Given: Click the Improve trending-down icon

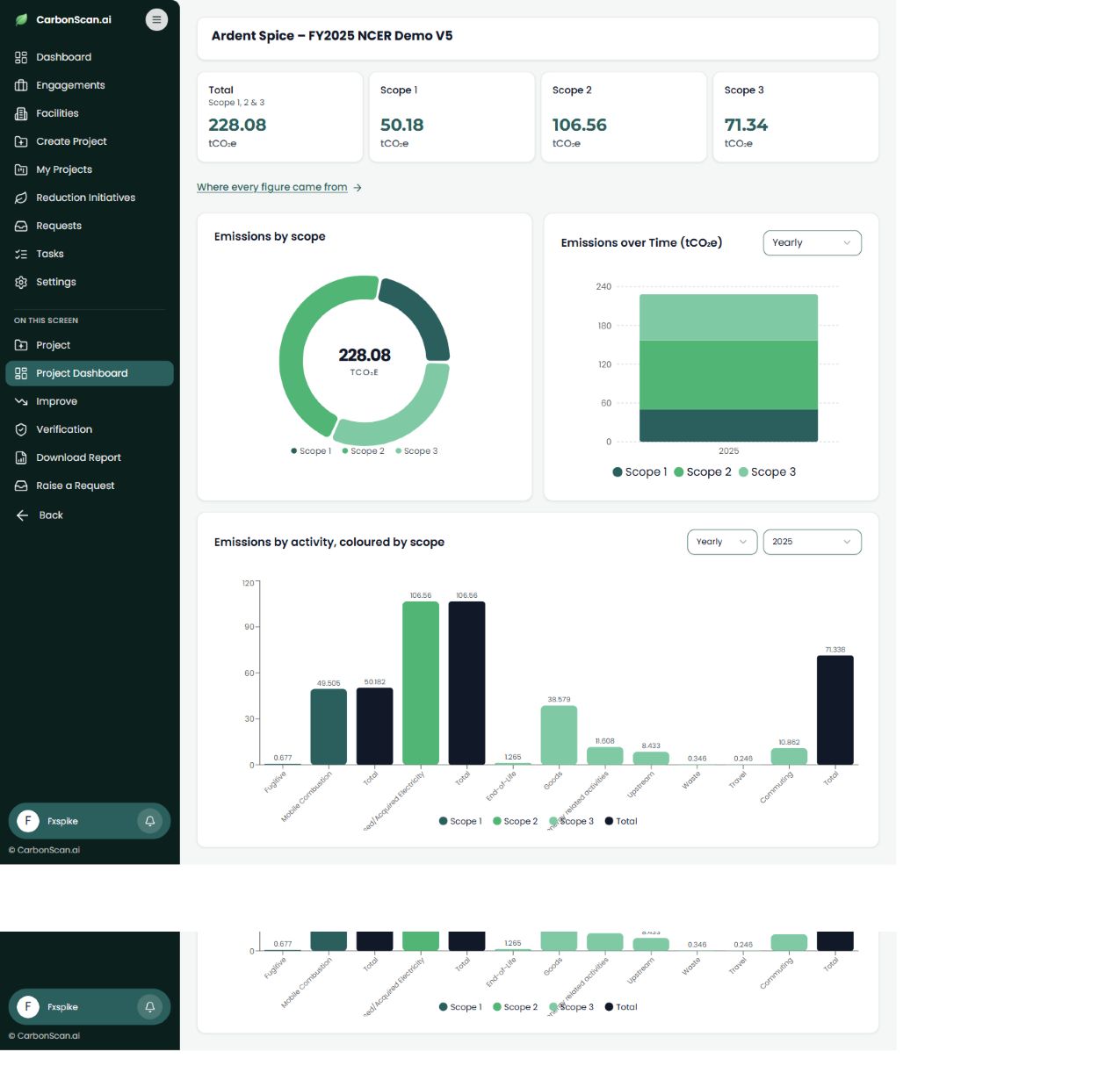Looking at the screenshot, I should [21, 401].
